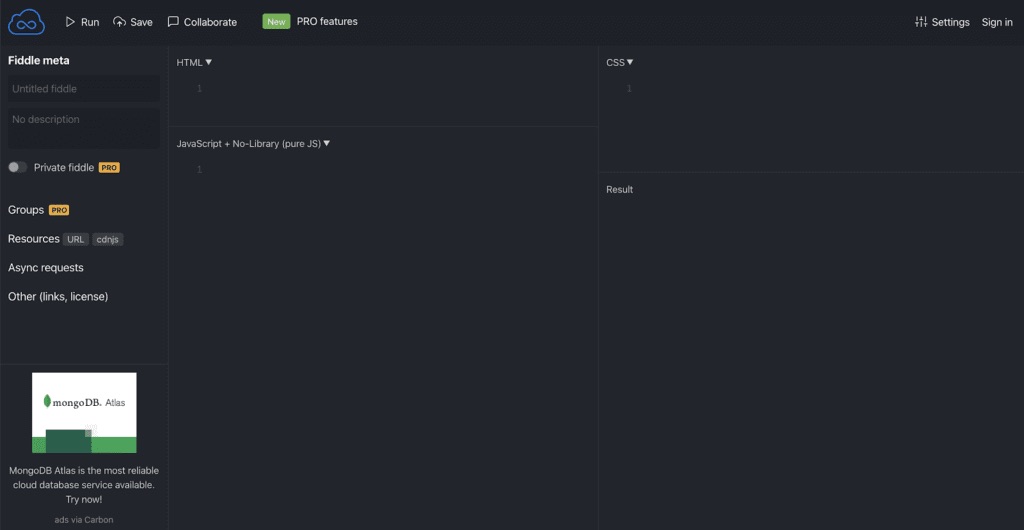Expand the Async requests section
The width and height of the screenshot is (1024, 530).
tap(46, 268)
